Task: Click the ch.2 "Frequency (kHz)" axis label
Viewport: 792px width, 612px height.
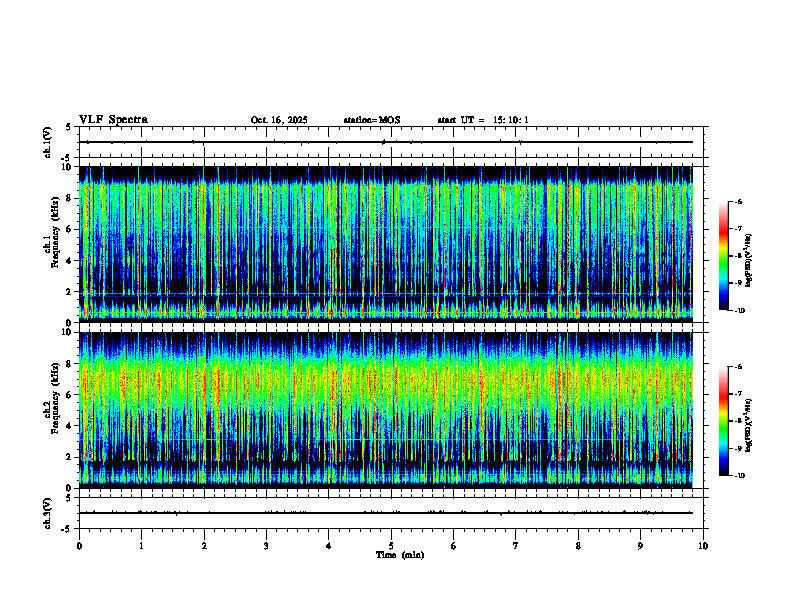Action: point(55,398)
